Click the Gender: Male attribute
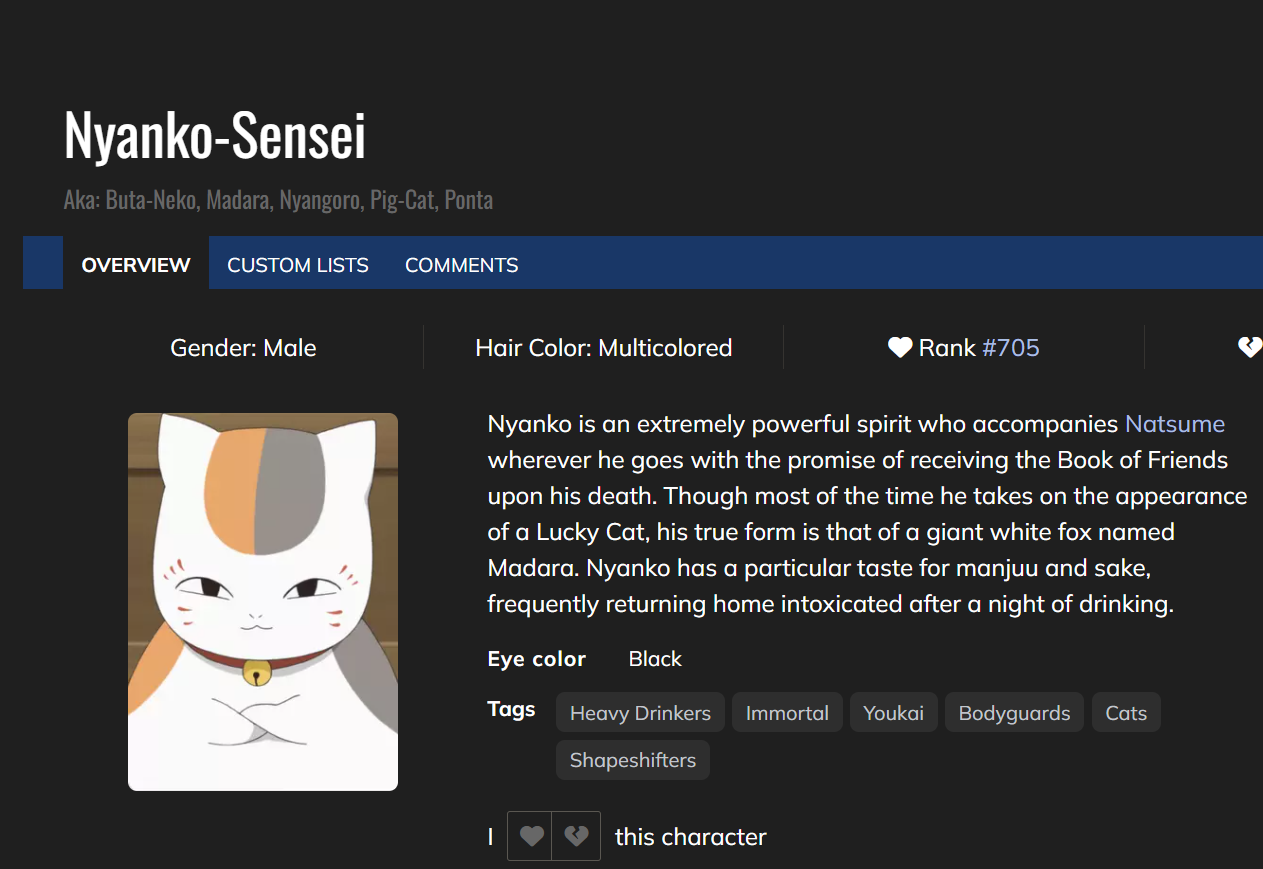Screen dimensions: 1263x869 pyautogui.click(x=243, y=348)
